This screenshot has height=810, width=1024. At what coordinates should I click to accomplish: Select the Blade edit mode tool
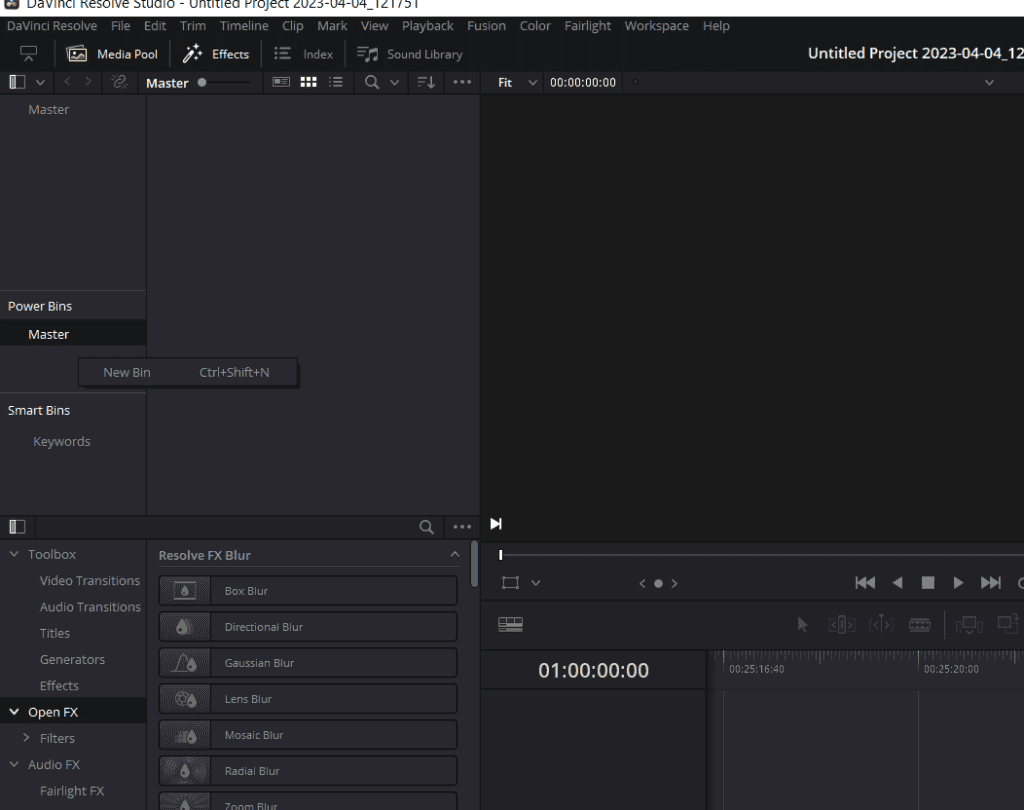tap(919, 624)
